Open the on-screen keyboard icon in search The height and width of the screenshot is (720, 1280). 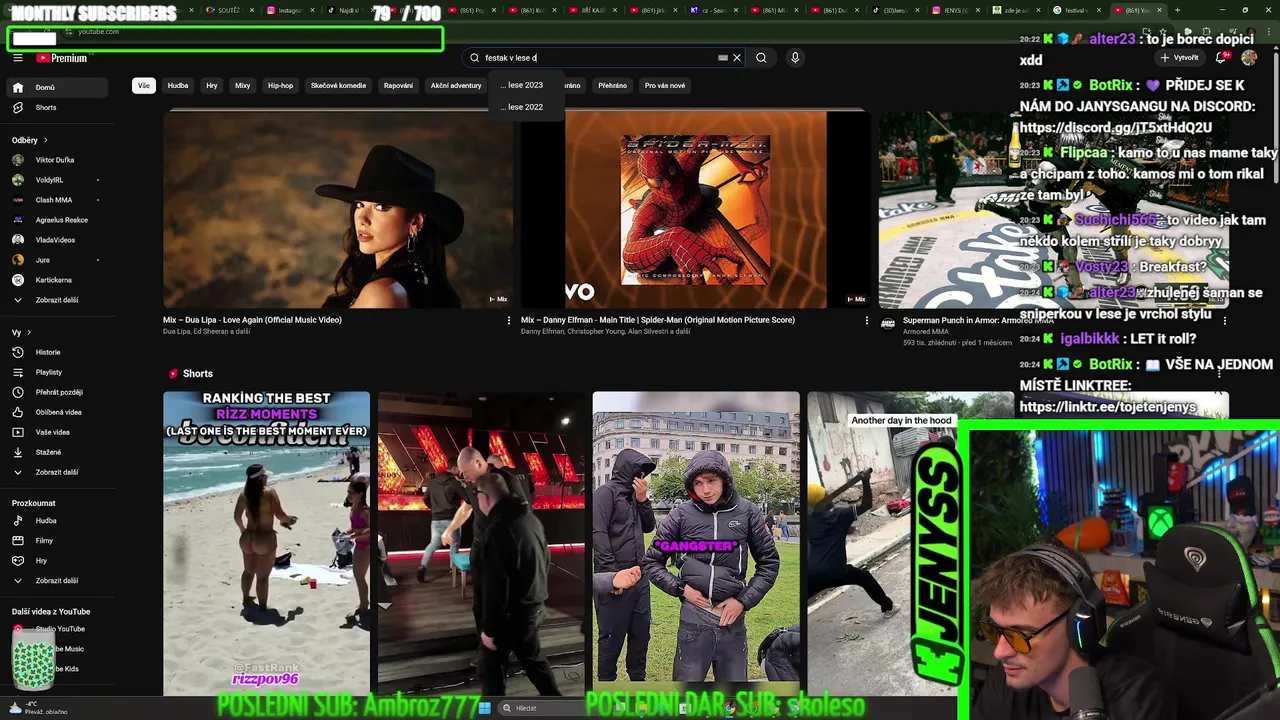click(723, 58)
